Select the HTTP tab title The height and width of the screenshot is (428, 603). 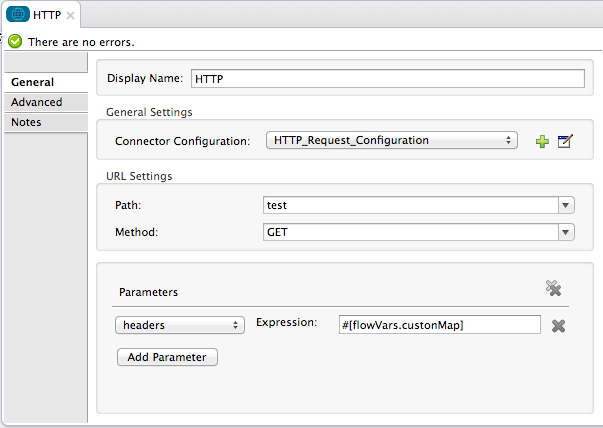click(47, 15)
